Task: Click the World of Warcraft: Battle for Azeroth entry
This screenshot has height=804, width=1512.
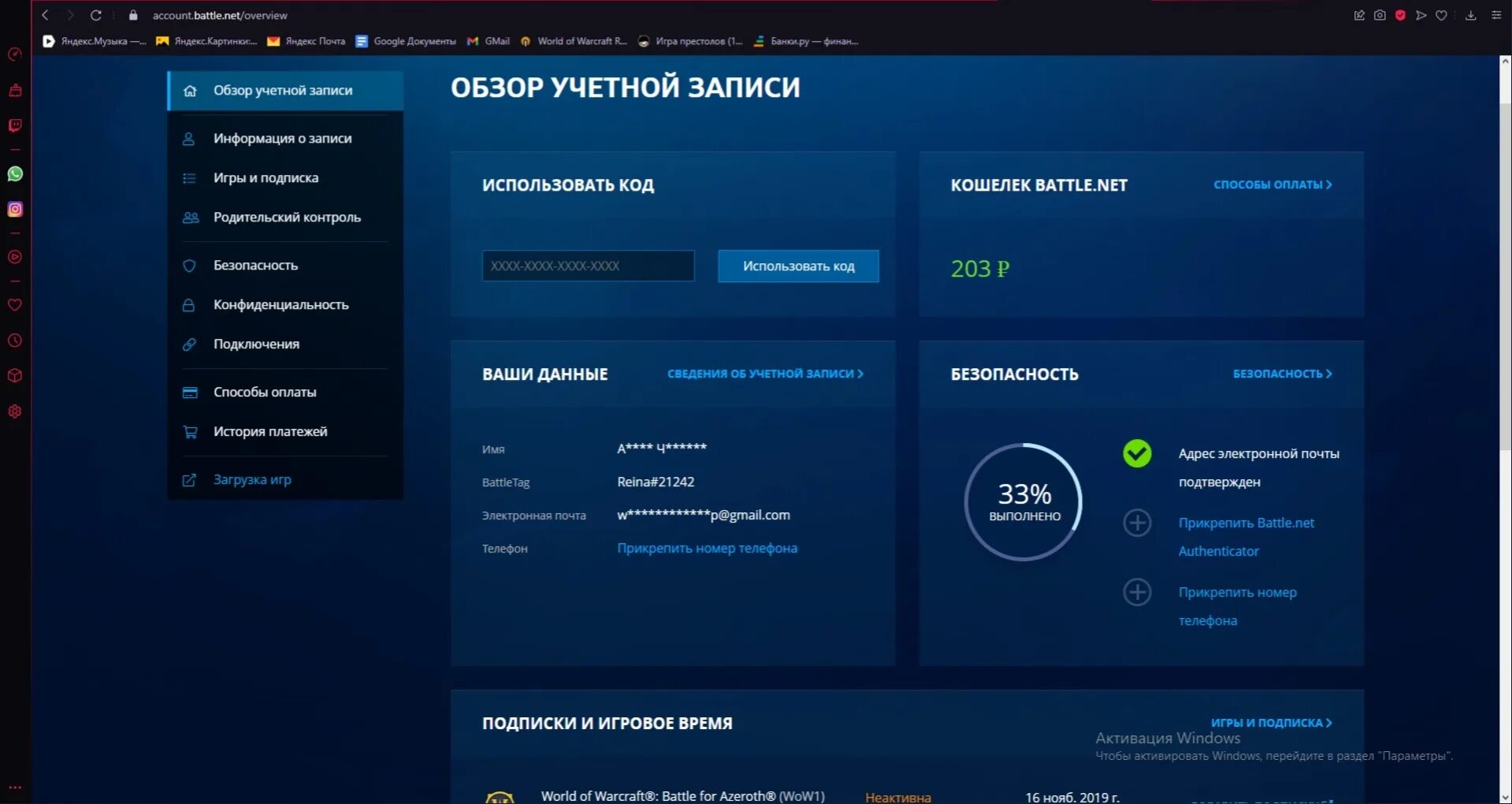Action: coord(682,796)
